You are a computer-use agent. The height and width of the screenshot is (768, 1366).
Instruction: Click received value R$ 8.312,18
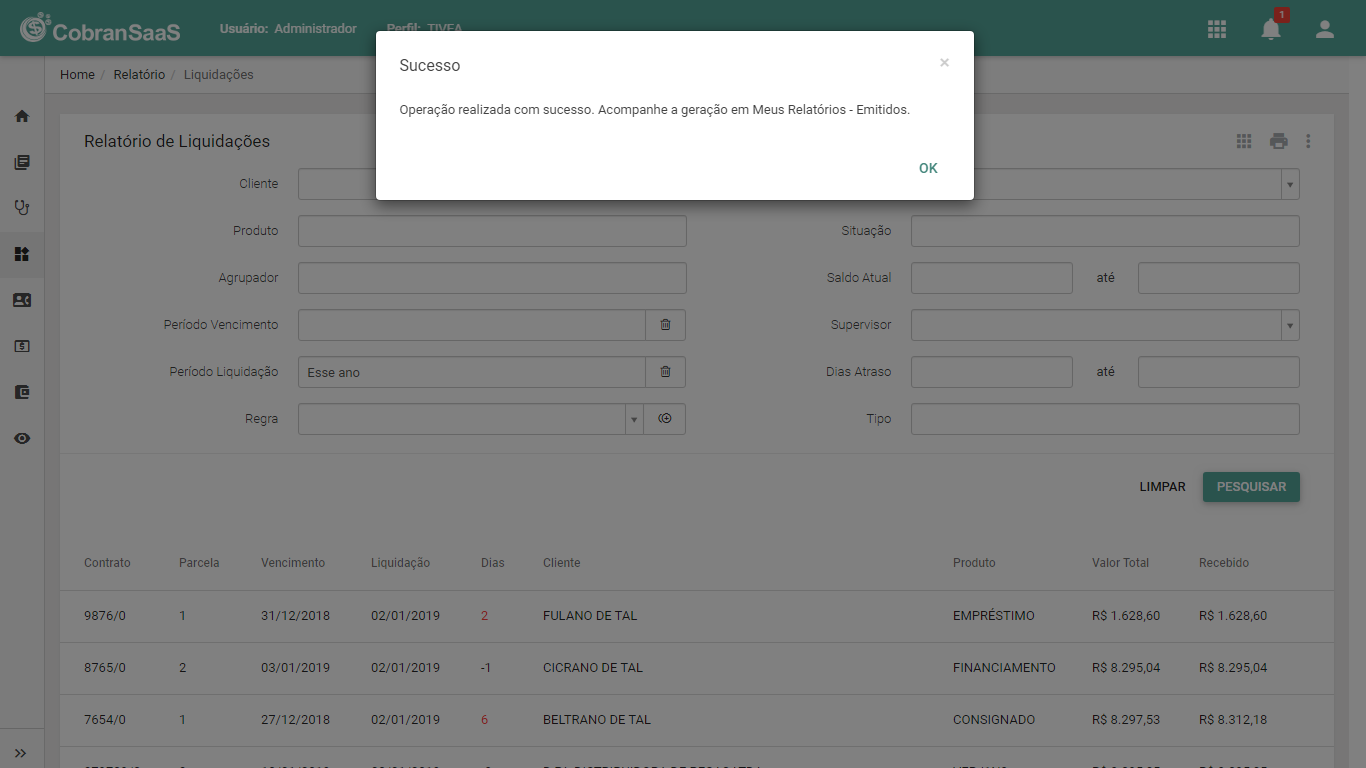coord(1233,720)
